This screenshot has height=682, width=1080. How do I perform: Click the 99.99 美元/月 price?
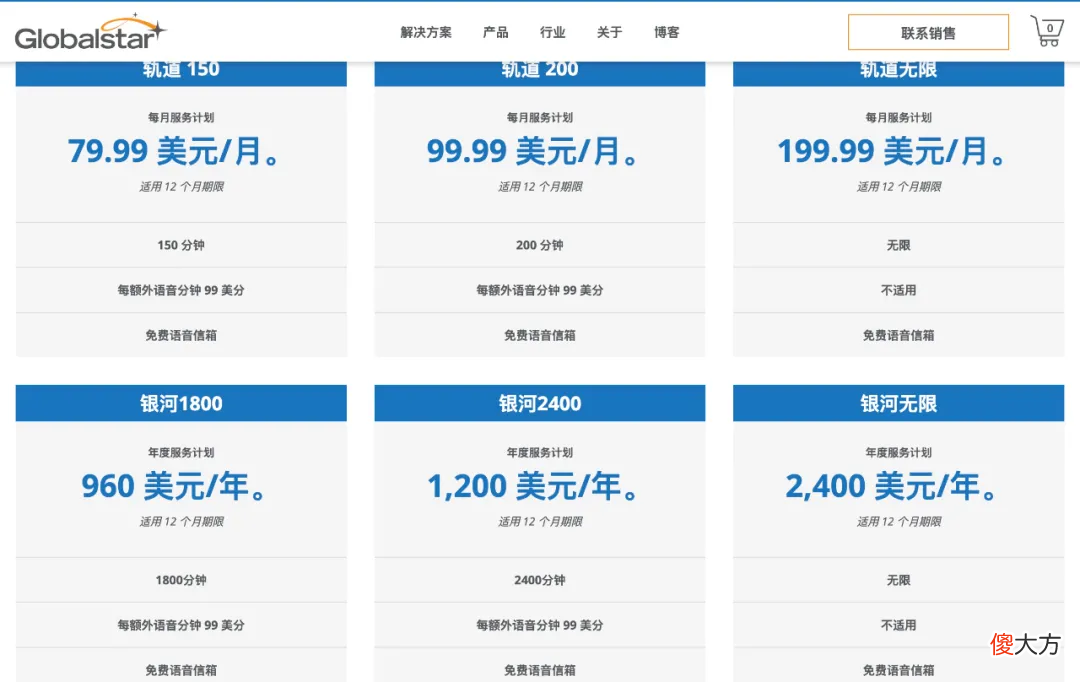click(532, 151)
